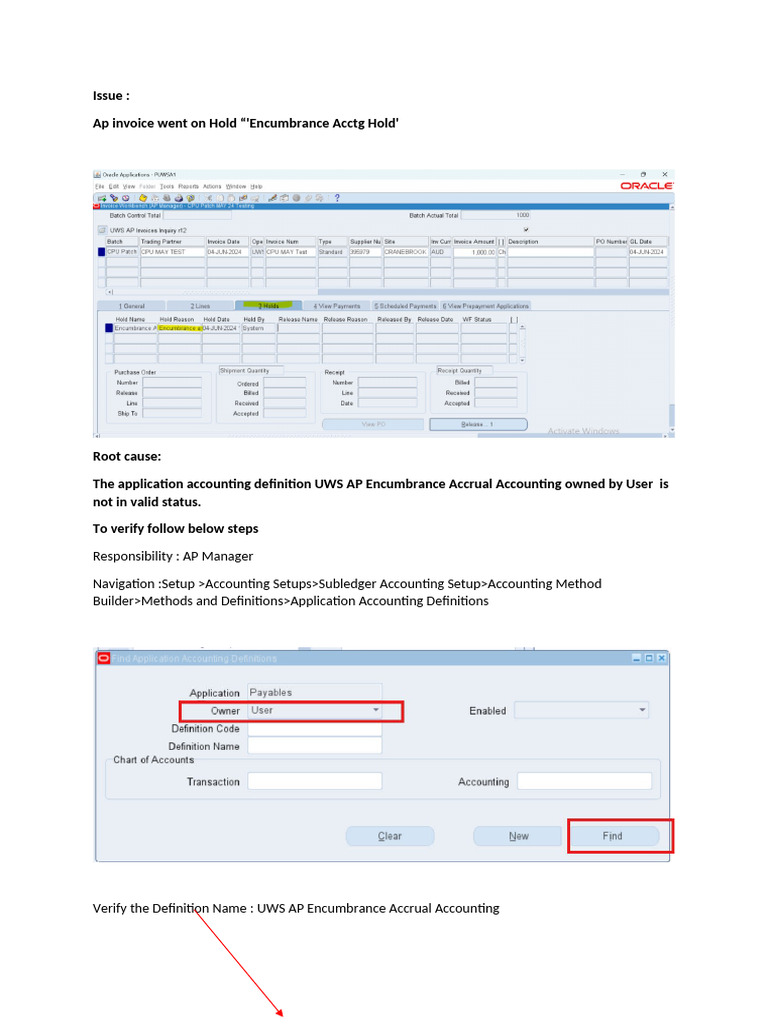Image resolution: width=768 pixels, height=1024 pixels.
Task: Click the Hold Name cell showing Encumbrance A
Action: (135, 328)
